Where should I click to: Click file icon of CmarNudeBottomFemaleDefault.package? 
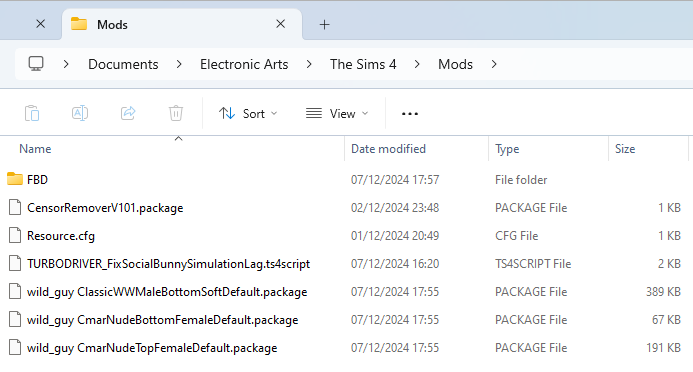(15, 319)
